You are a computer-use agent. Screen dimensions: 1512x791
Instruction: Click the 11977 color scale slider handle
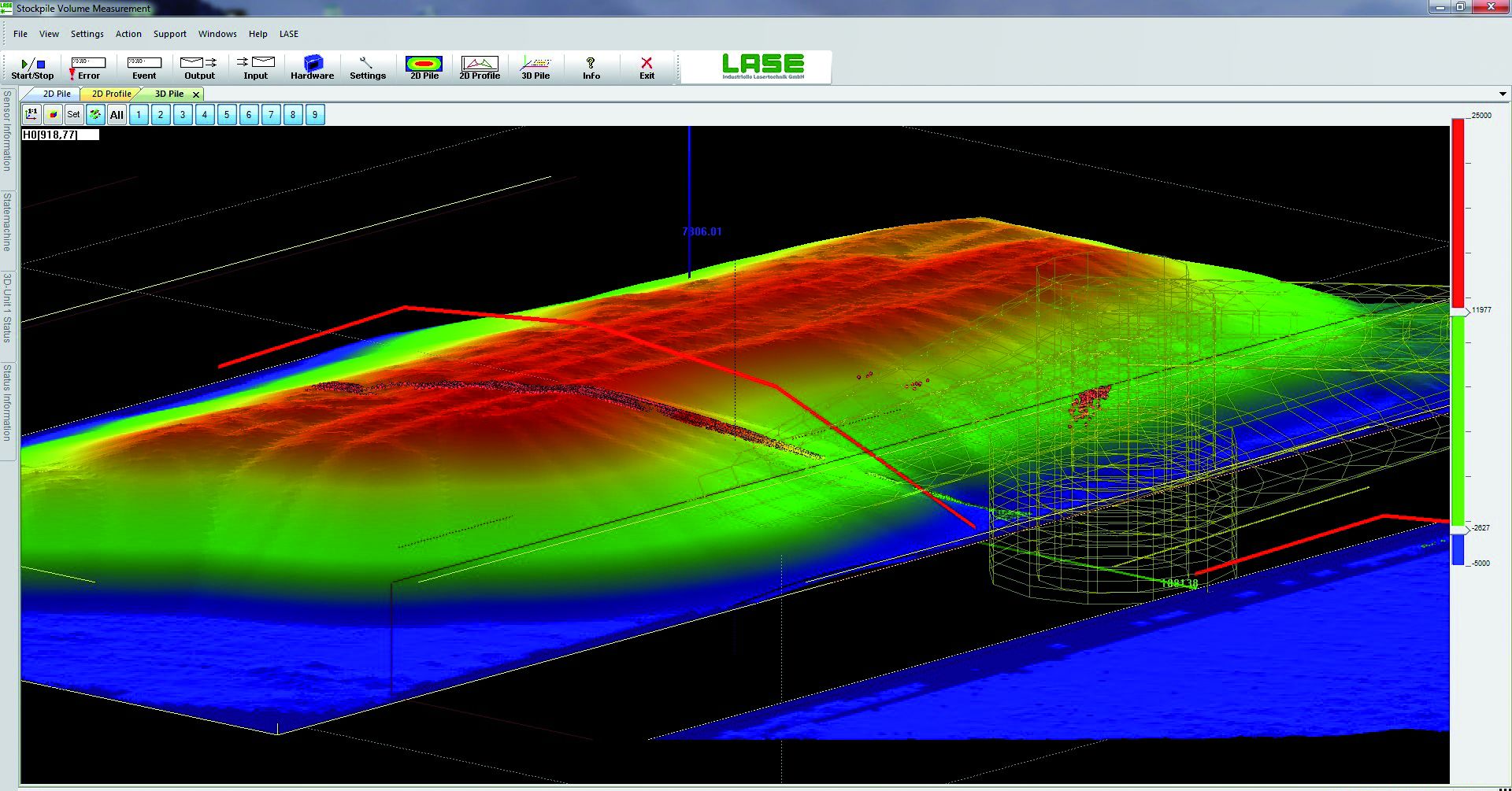(1458, 312)
